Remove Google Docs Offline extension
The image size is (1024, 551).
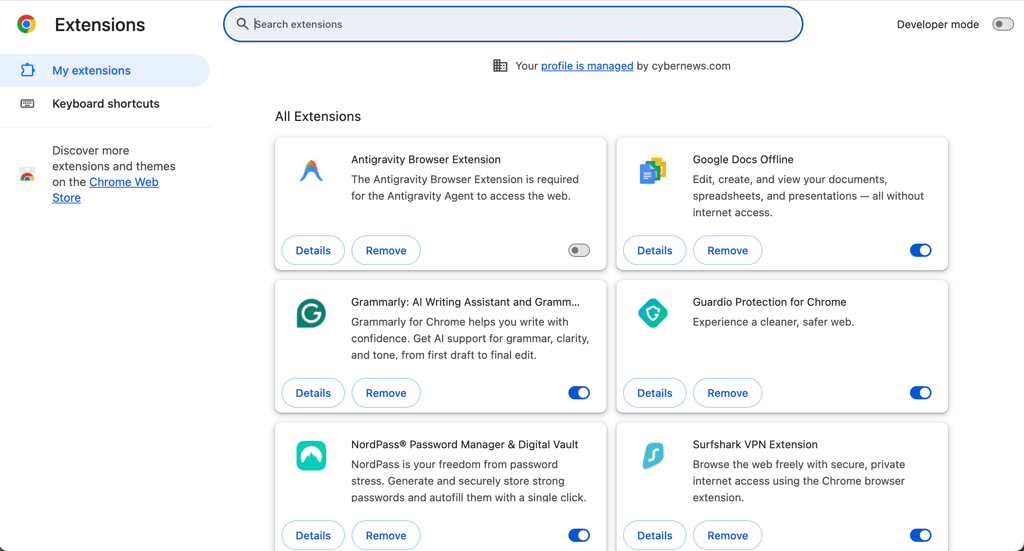(x=728, y=250)
